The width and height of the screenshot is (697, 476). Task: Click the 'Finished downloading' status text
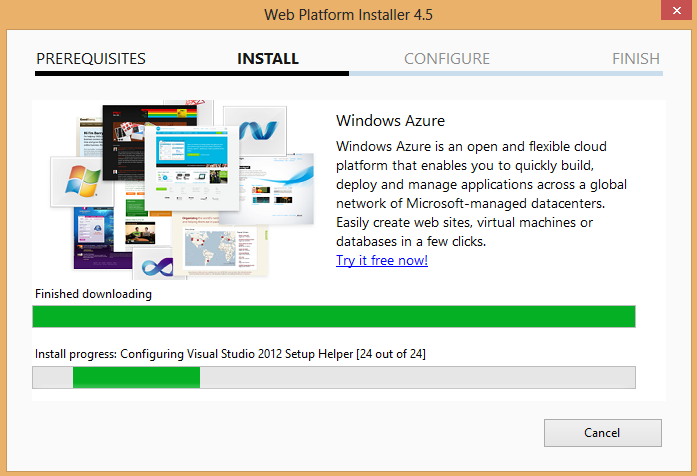[x=93, y=294]
